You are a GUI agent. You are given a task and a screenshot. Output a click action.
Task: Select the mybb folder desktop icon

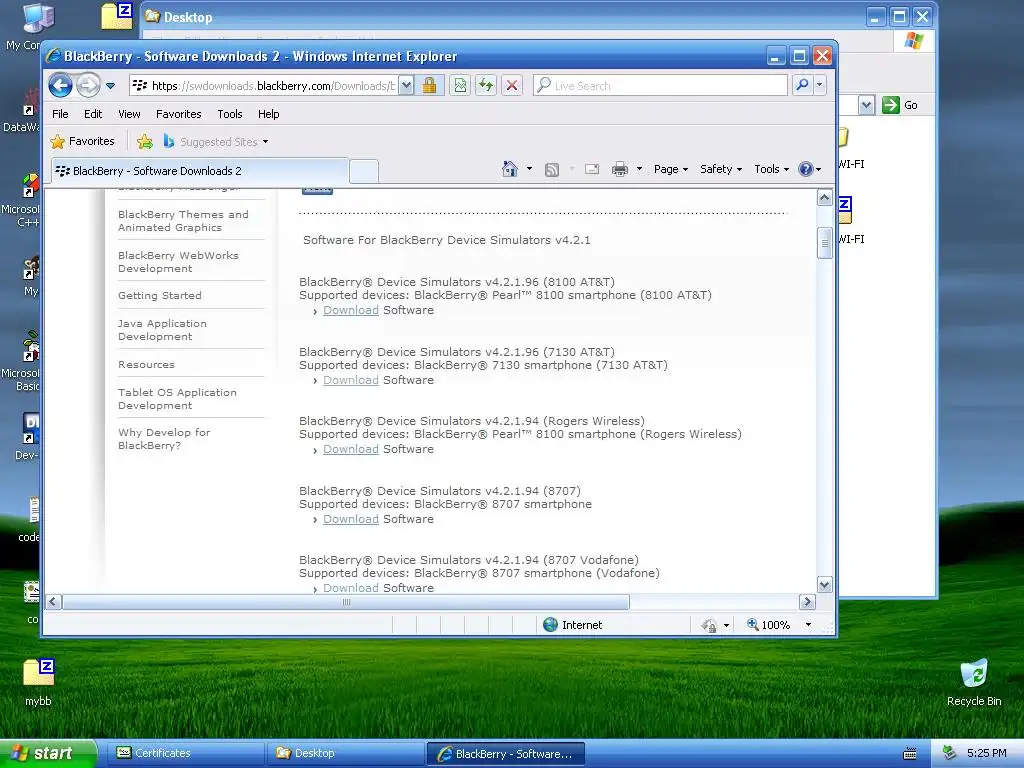coord(38,682)
